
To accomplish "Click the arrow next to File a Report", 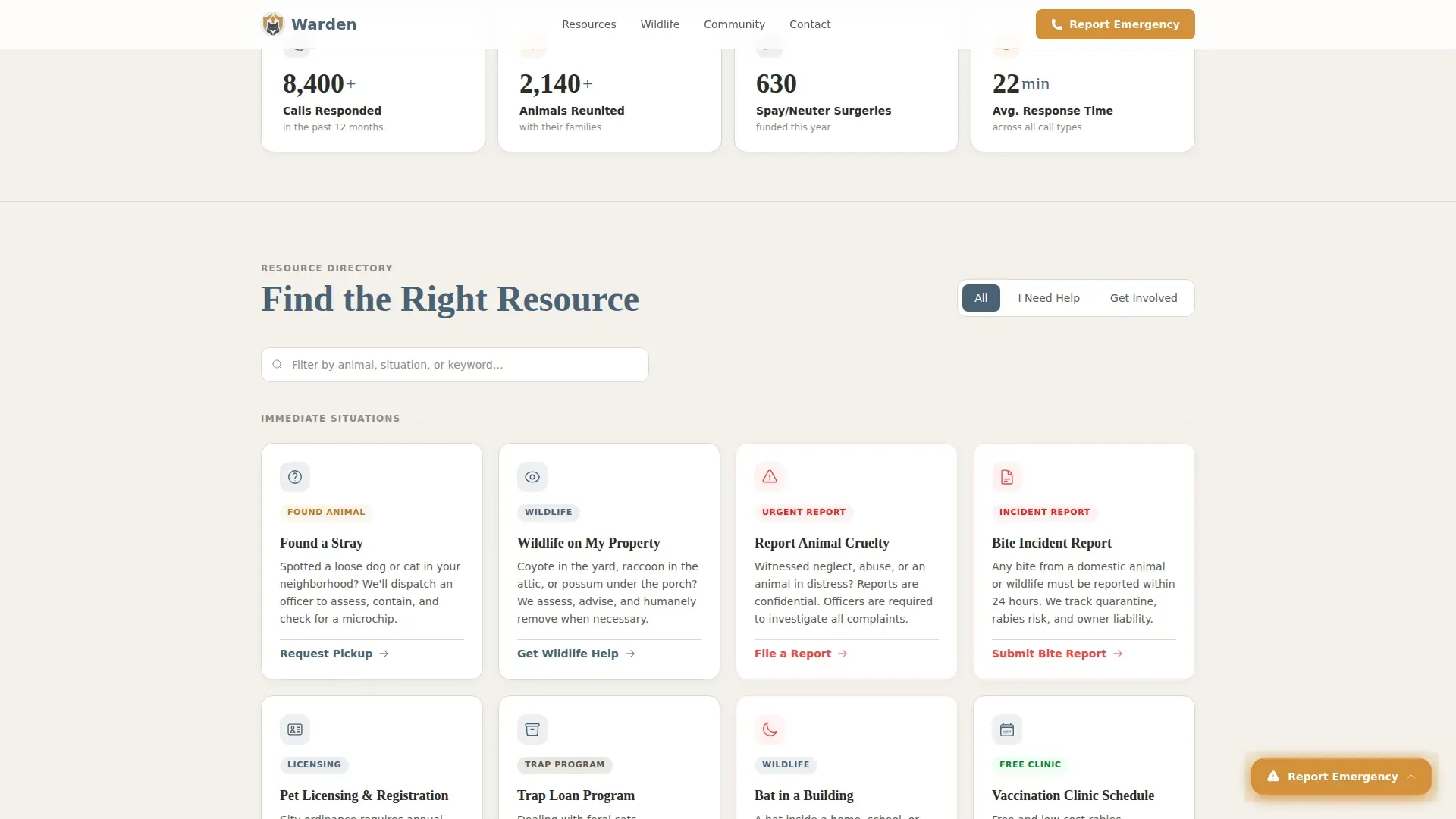I will coord(843,654).
